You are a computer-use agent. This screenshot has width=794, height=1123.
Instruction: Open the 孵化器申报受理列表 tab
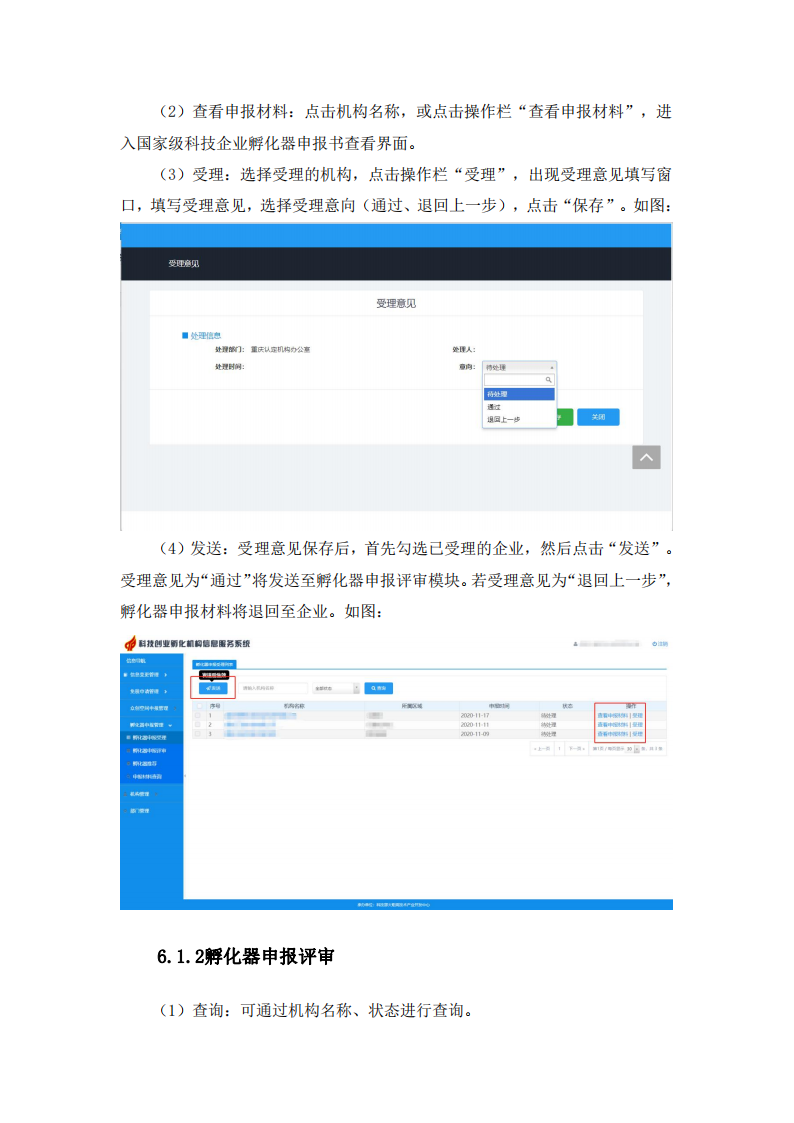pos(214,665)
